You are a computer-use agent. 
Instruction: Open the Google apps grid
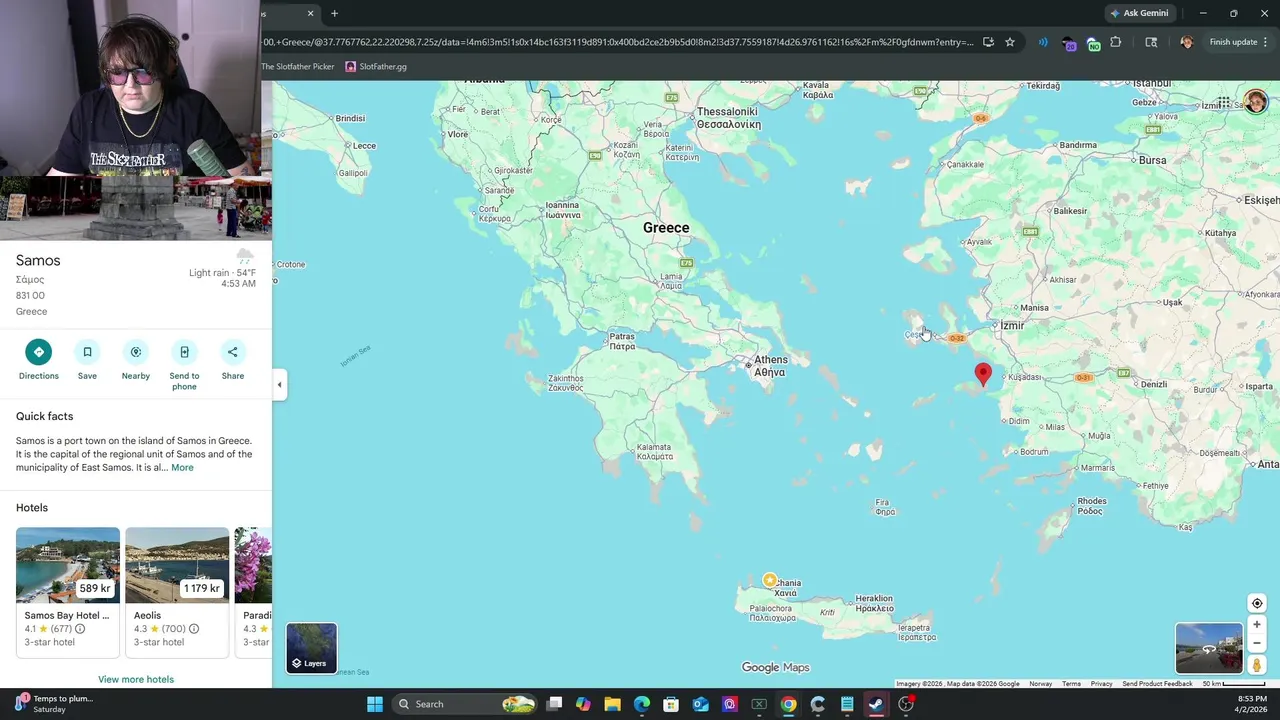[1223, 103]
